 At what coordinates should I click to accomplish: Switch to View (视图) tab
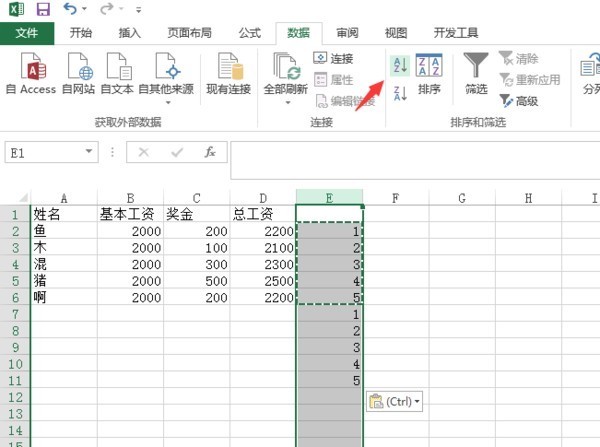[396, 33]
